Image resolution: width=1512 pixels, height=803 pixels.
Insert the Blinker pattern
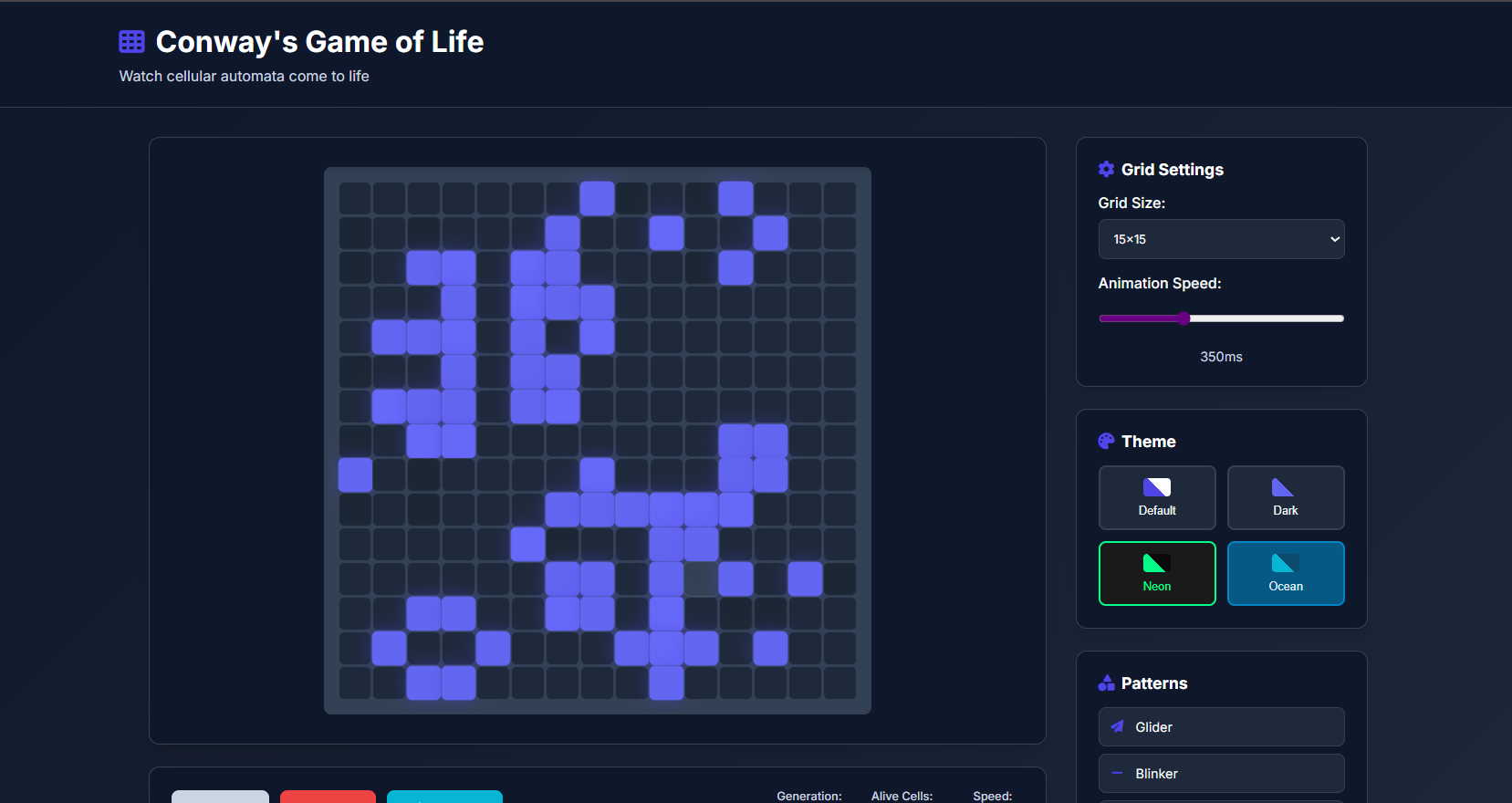click(x=1220, y=774)
